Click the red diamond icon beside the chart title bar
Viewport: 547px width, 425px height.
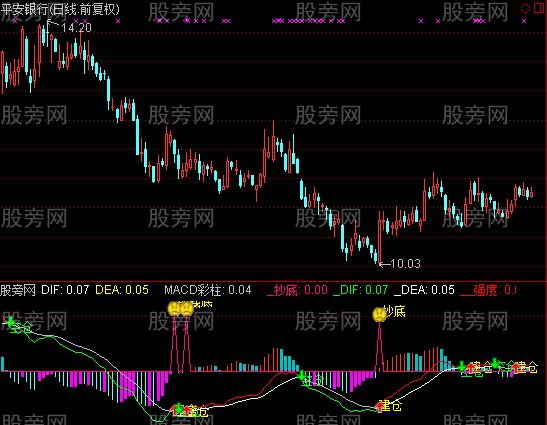click(525, 8)
